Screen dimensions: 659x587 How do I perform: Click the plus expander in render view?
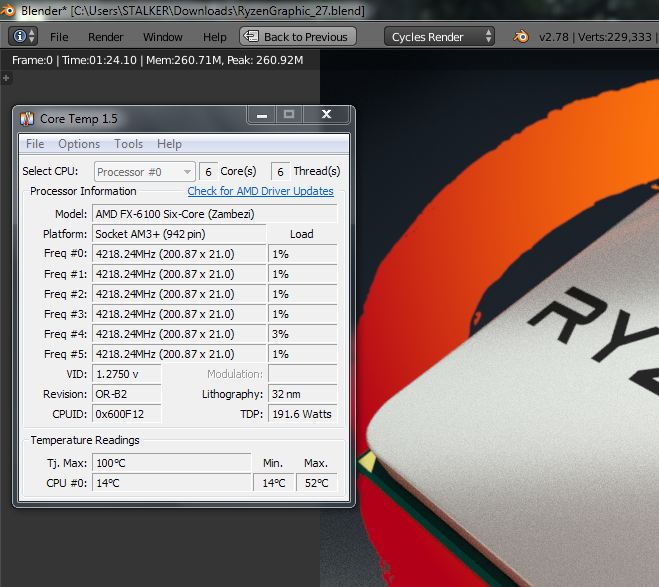(6, 78)
